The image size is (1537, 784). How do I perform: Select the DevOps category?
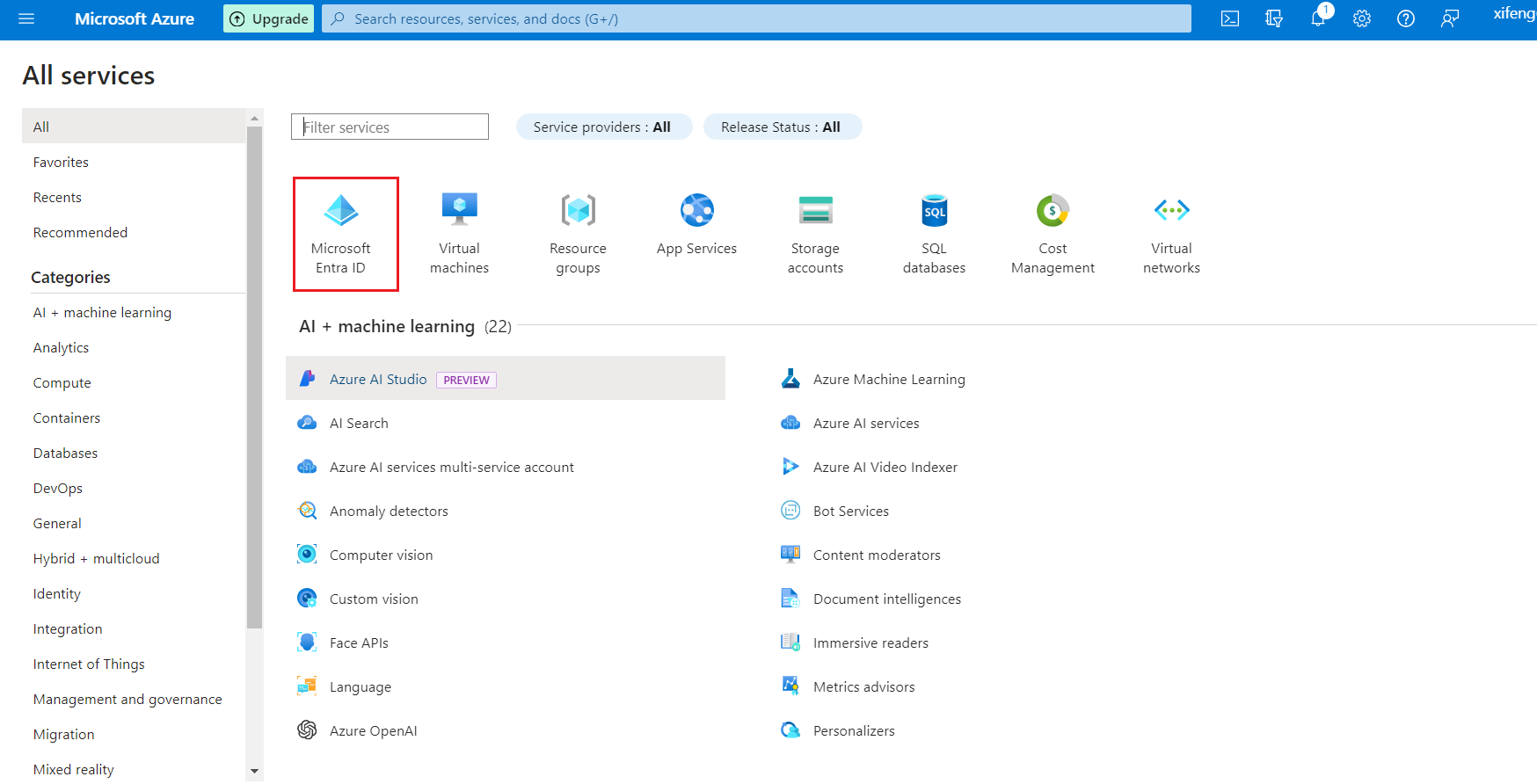point(57,488)
